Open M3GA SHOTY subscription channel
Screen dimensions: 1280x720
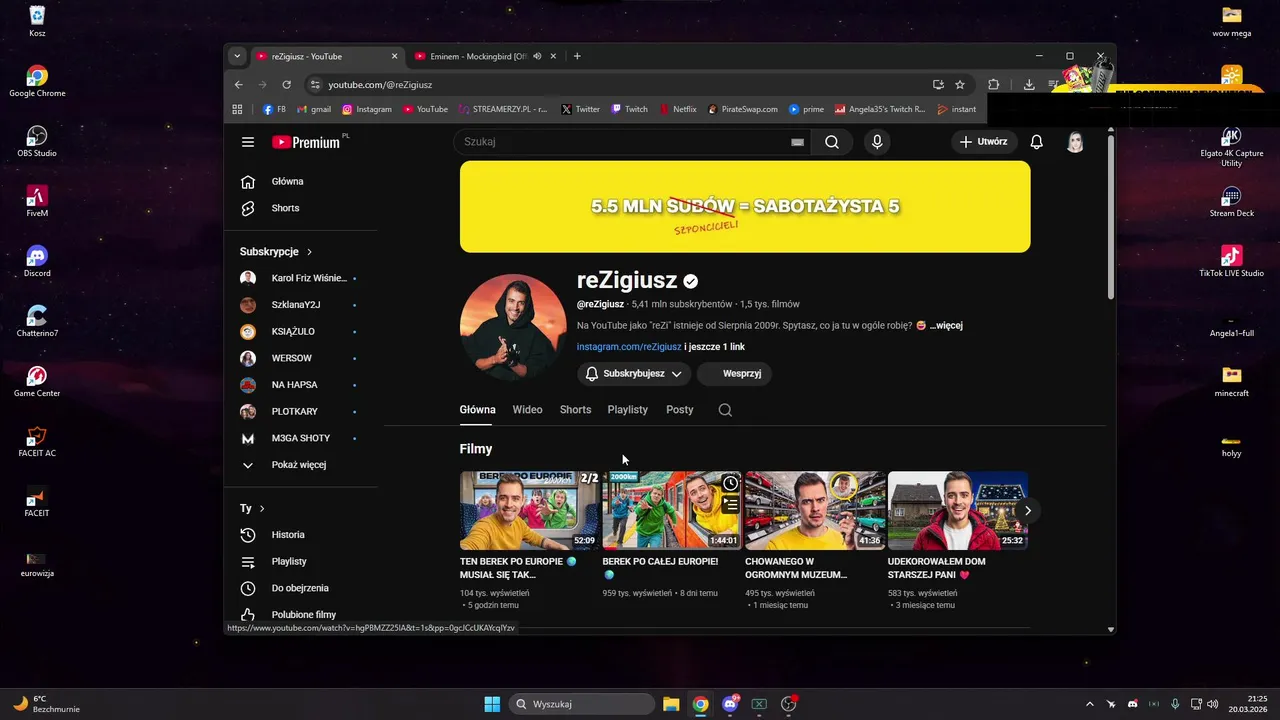click(300, 438)
